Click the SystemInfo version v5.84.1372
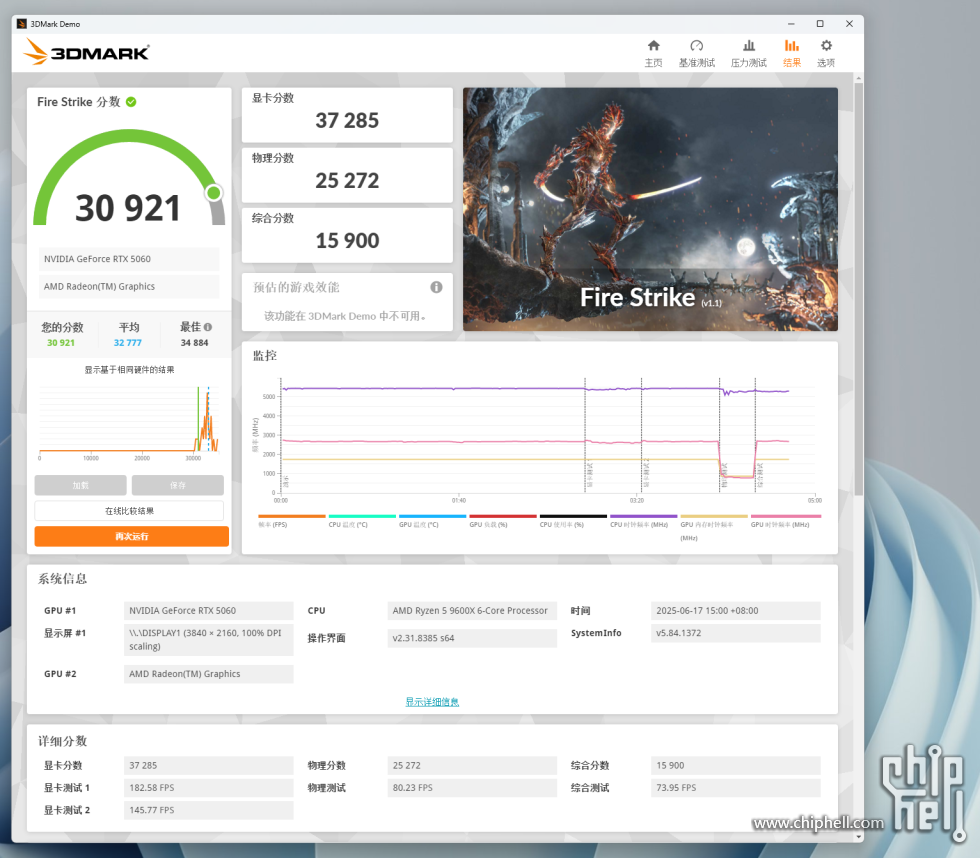 tap(736, 633)
